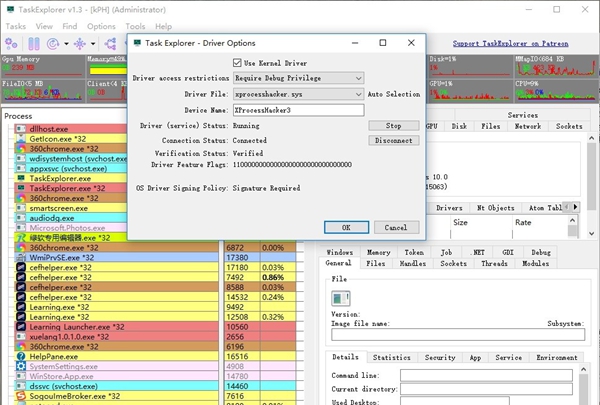Click the Auto Selection label
This screenshot has width=600, height=405.
pyautogui.click(x=394, y=94)
